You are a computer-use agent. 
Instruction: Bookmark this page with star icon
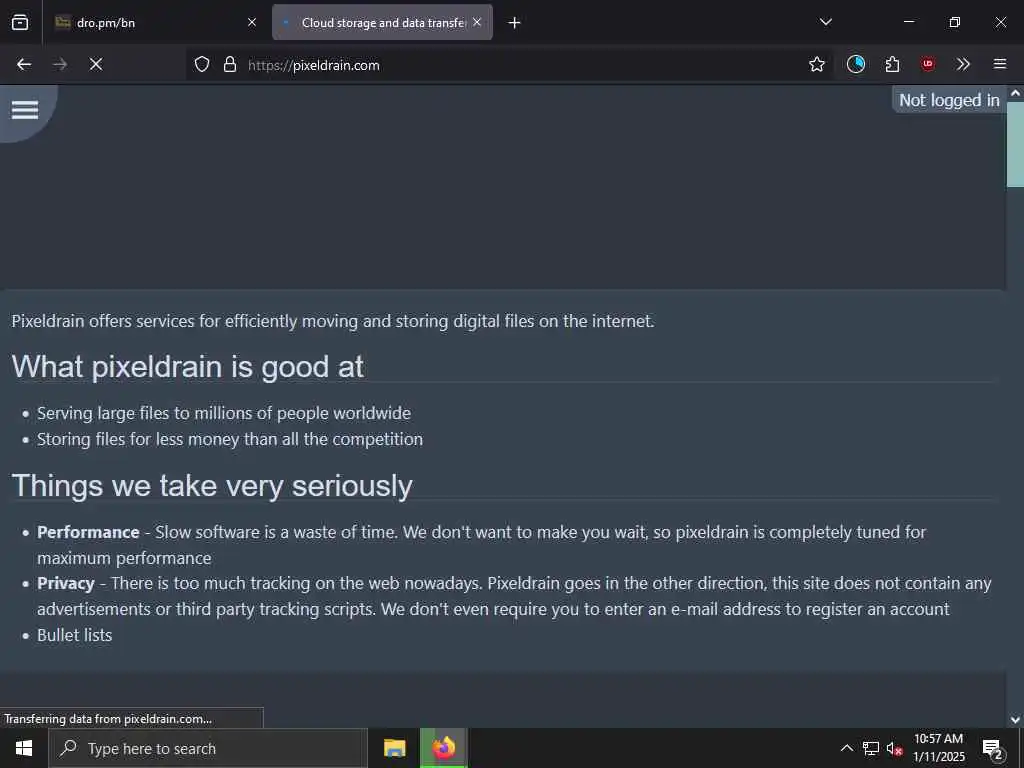tap(816, 64)
